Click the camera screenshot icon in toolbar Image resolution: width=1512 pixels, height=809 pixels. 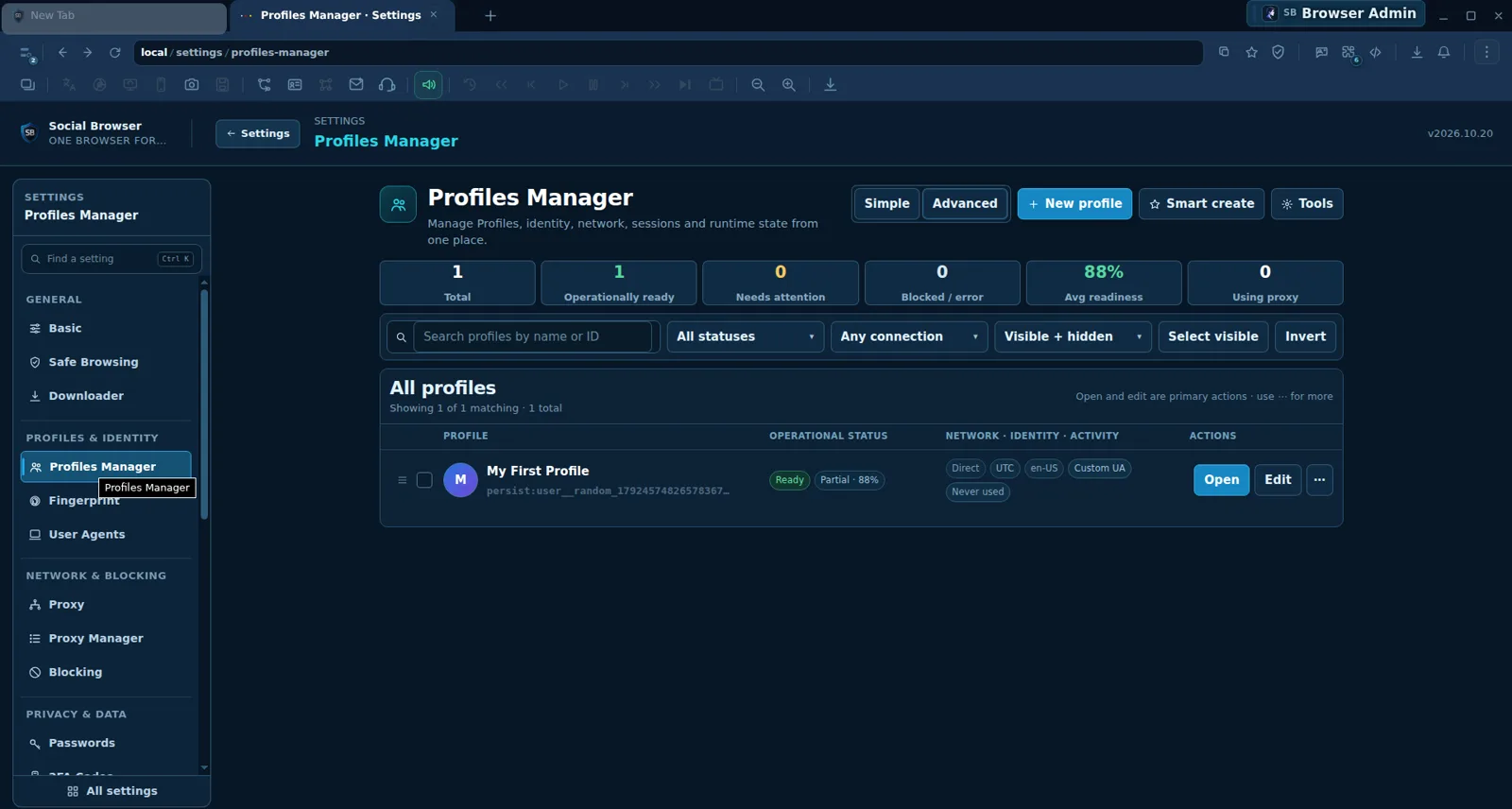coord(192,85)
